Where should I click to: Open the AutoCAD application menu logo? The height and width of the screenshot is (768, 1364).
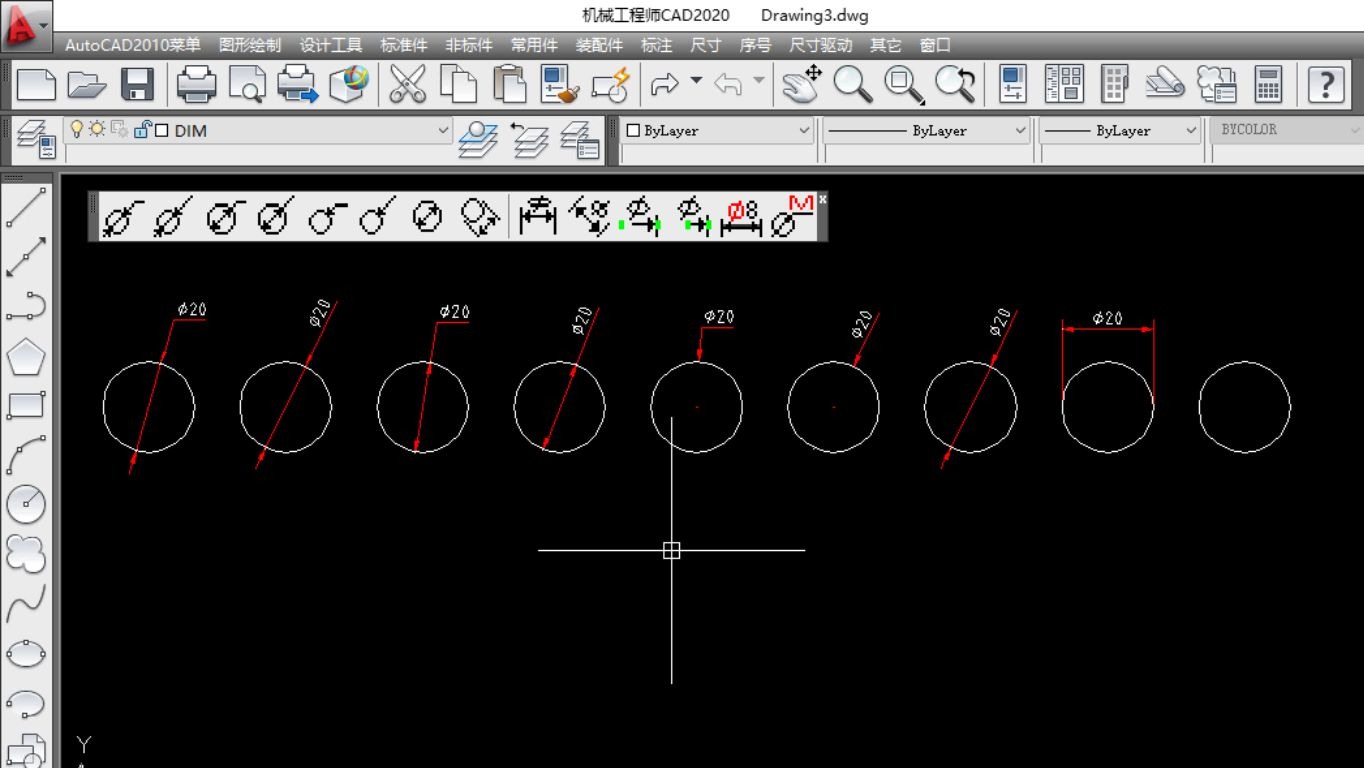click(26, 27)
